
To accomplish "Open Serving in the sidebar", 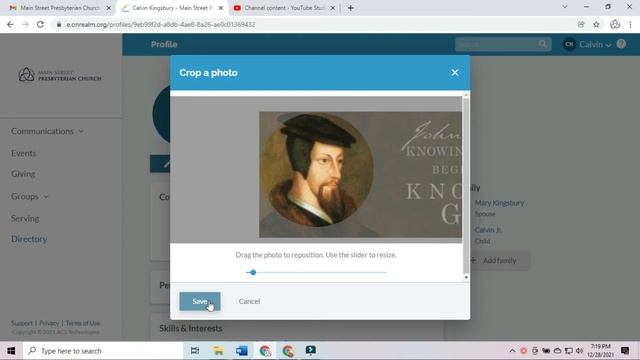I will click(25, 218).
